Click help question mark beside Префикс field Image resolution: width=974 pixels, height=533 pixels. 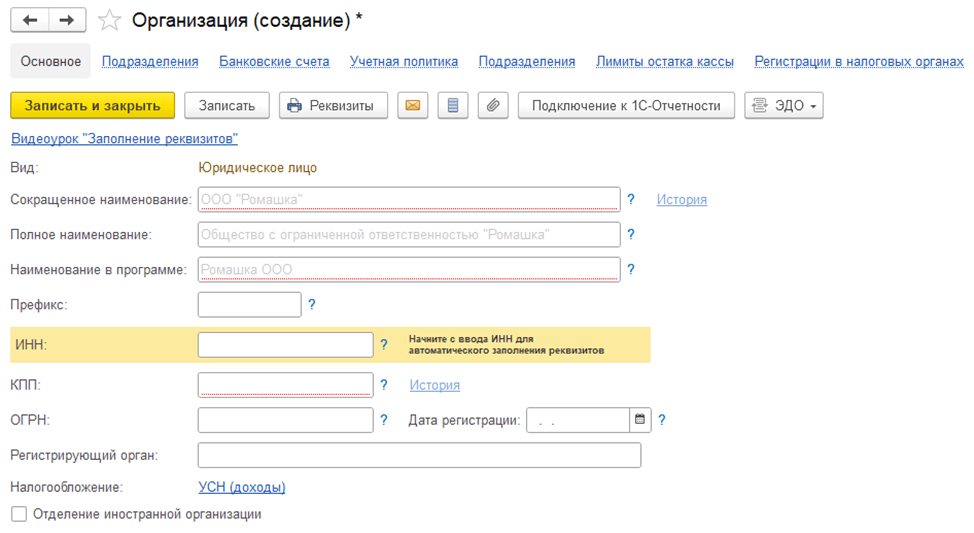pyautogui.click(x=312, y=305)
